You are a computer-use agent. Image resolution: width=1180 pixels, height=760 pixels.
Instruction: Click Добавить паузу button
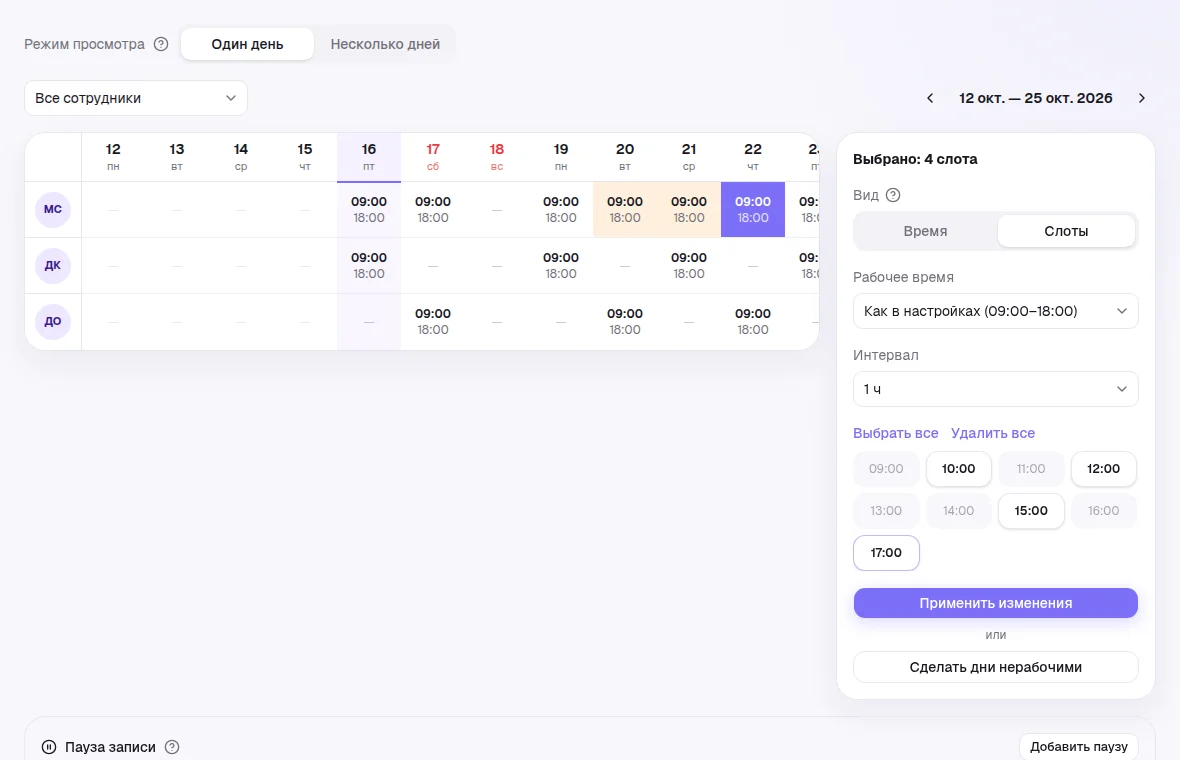(1078, 747)
